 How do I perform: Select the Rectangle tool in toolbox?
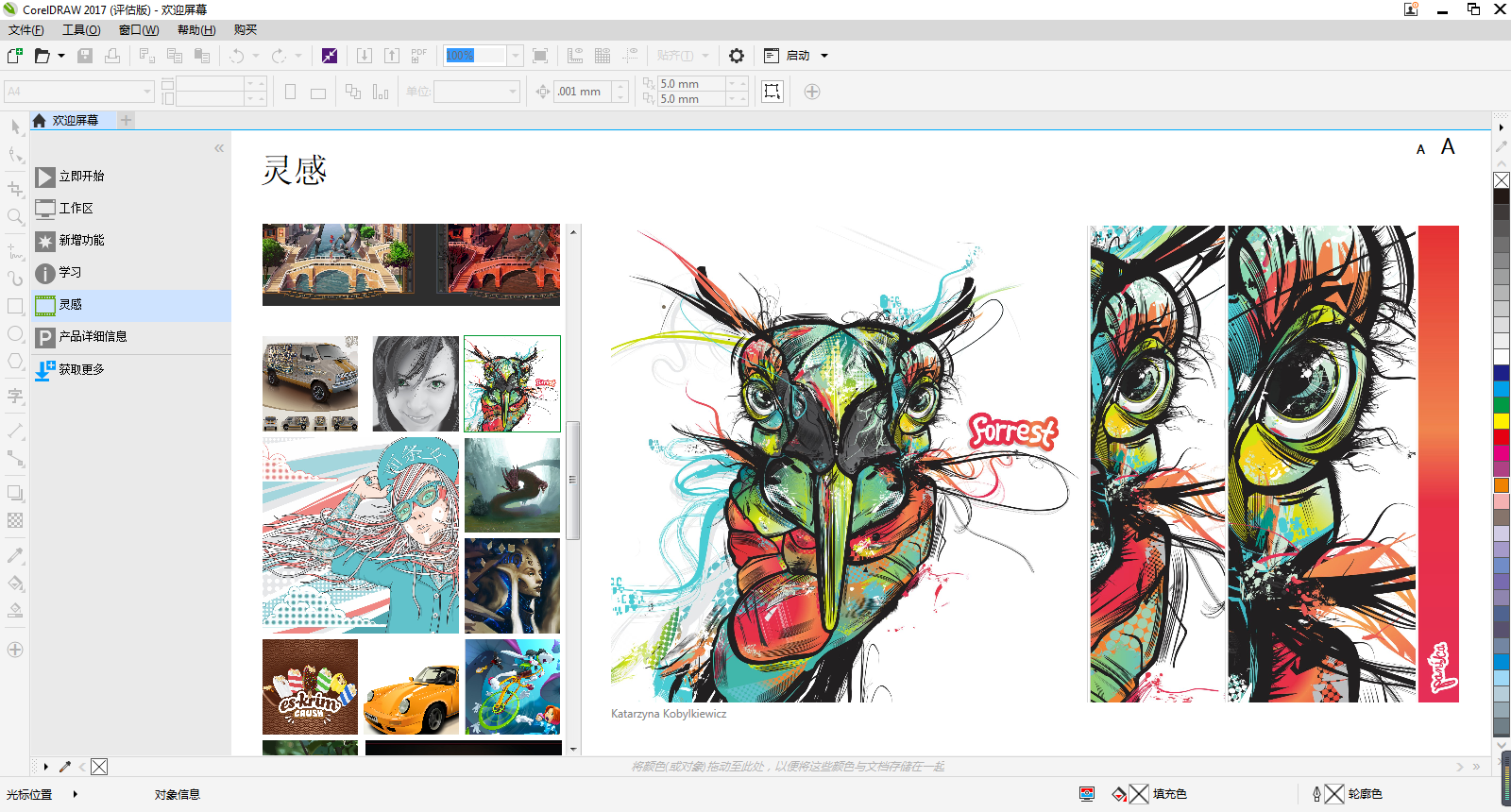[x=15, y=306]
